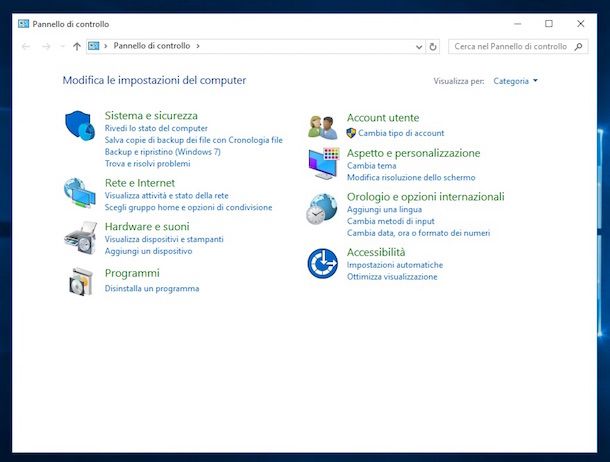Refresh the Control Panel view

(433, 47)
